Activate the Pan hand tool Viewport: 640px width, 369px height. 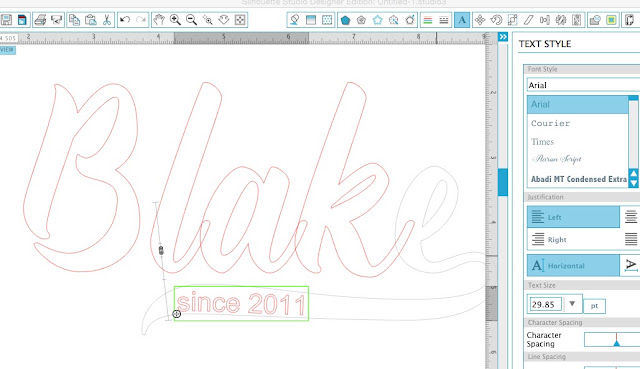tap(159, 20)
